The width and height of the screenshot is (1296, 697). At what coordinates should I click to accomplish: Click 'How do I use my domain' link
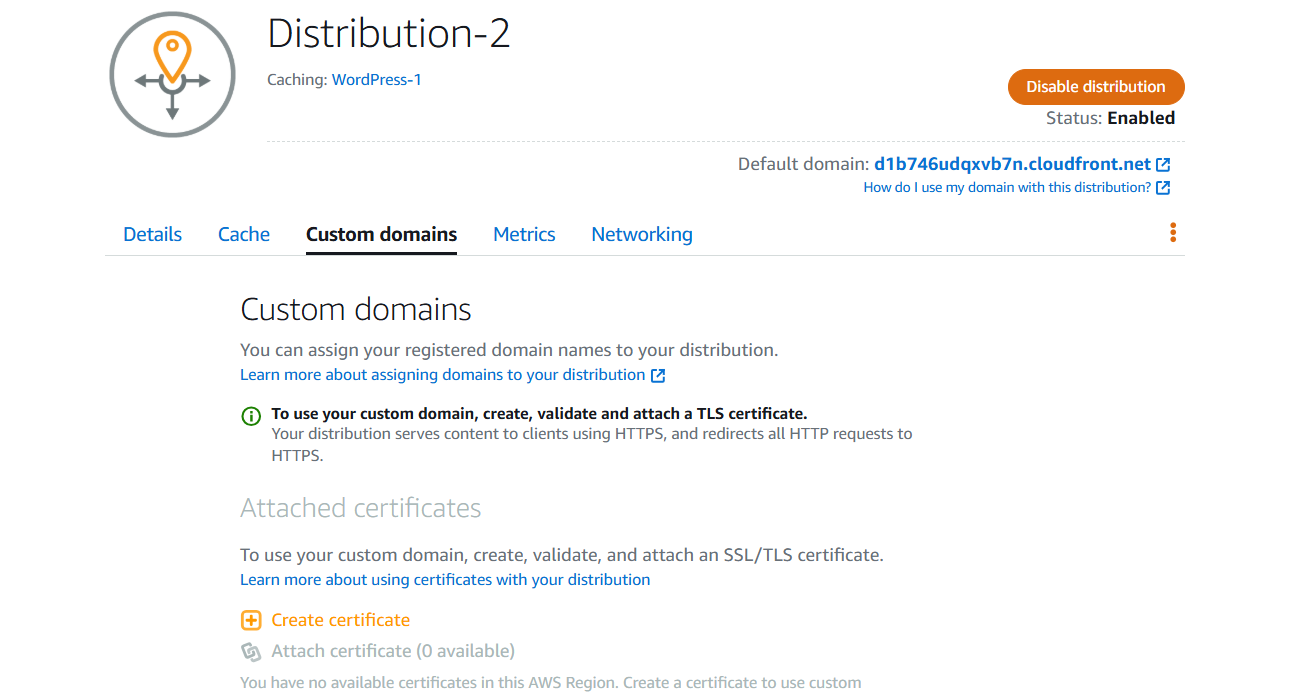[x=1007, y=188]
